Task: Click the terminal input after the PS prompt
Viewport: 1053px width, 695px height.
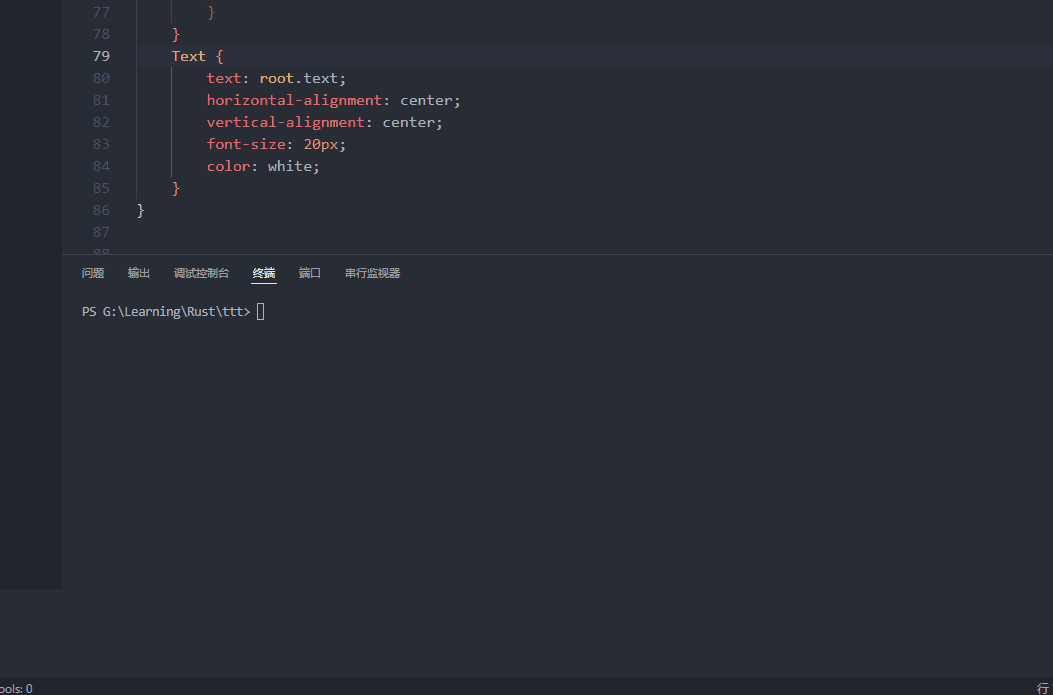Action: click(260, 311)
